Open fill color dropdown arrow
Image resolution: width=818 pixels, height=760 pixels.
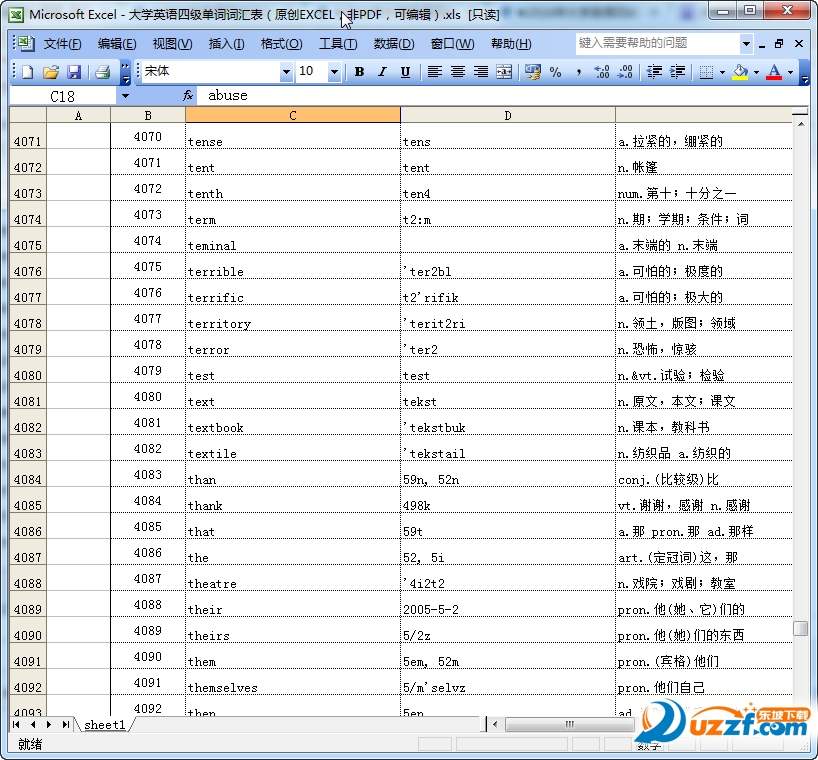pos(756,73)
